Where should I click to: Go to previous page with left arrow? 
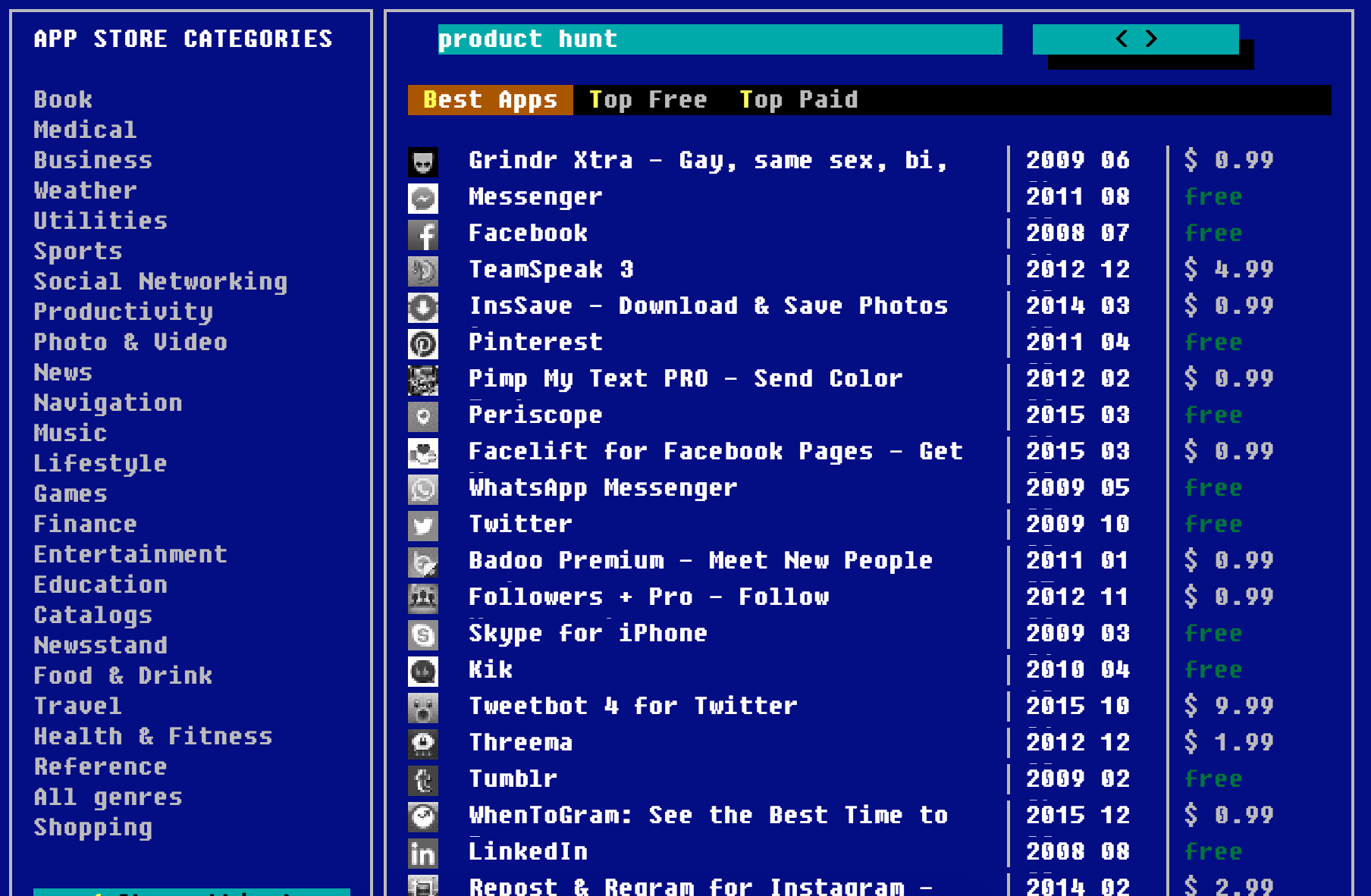(x=1122, y=39)
